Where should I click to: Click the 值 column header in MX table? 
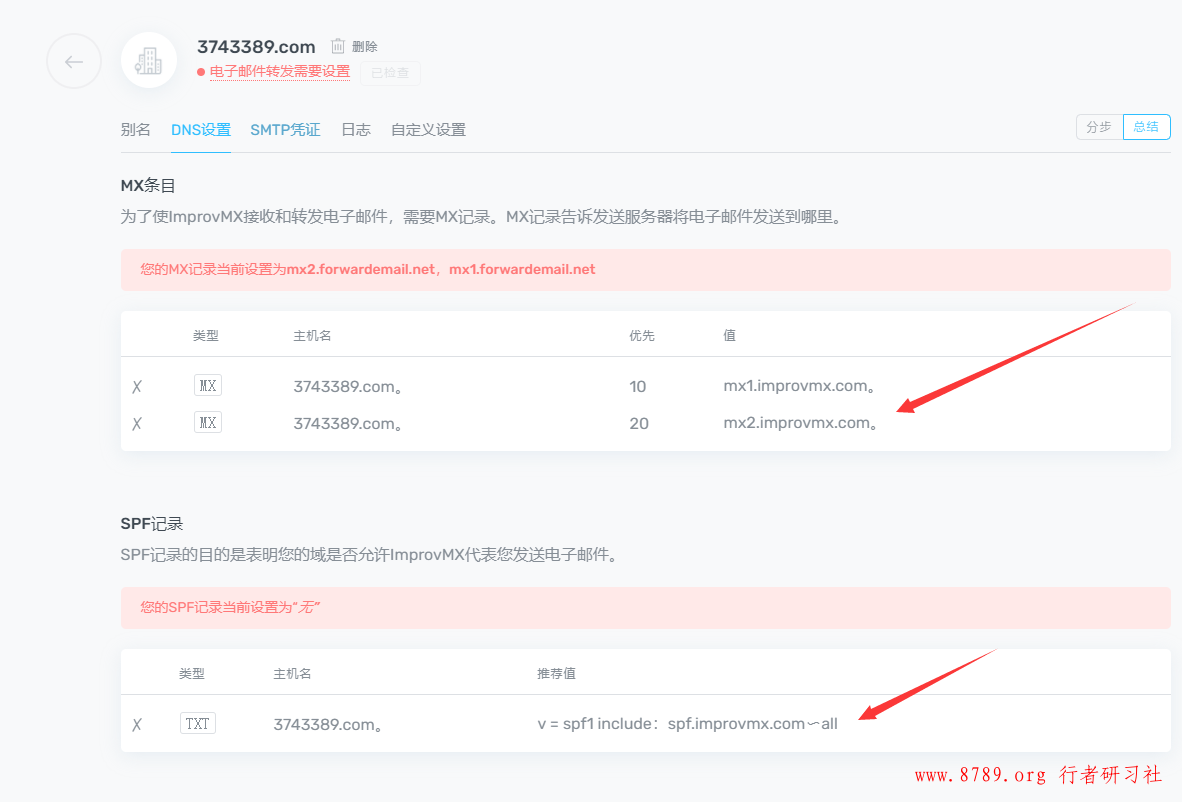729,335
